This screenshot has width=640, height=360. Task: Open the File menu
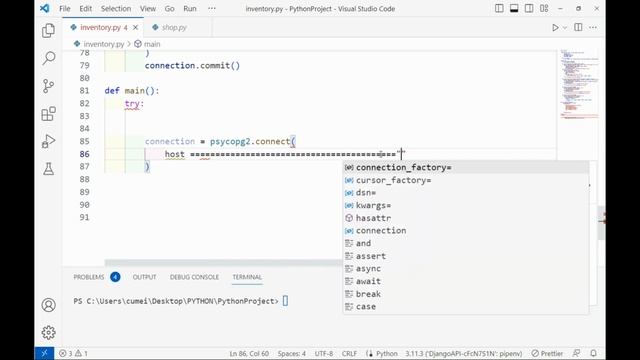[65, 9]
